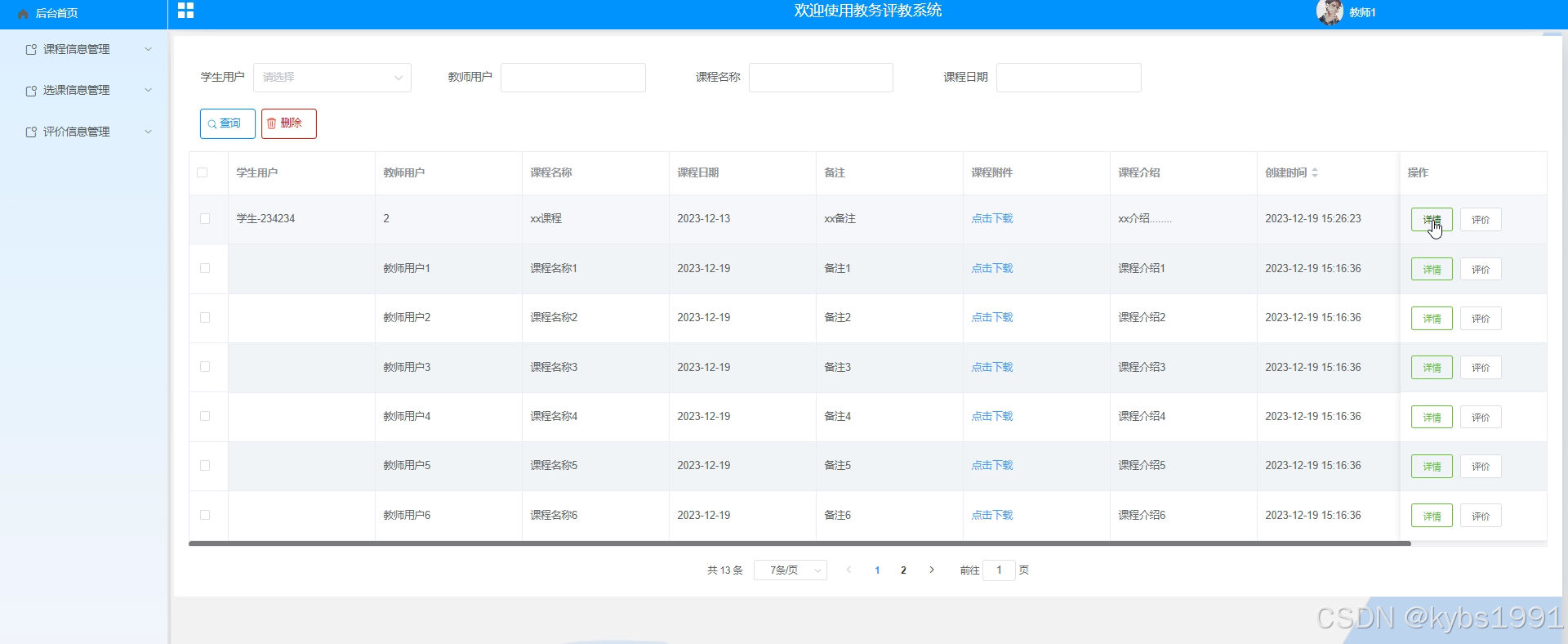The image size is (1568, 644).
Task: Open 详情 for 课程名称2 row
Action: point(1432,319)
